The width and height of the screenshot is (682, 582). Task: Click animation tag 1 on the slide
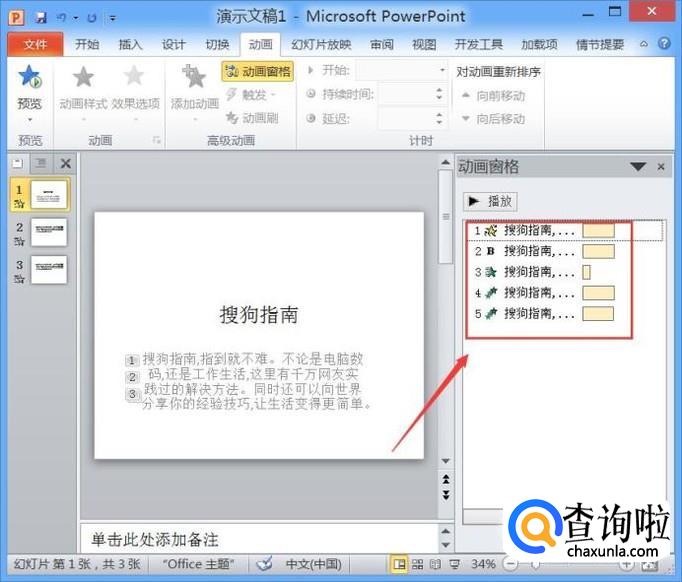132,360
